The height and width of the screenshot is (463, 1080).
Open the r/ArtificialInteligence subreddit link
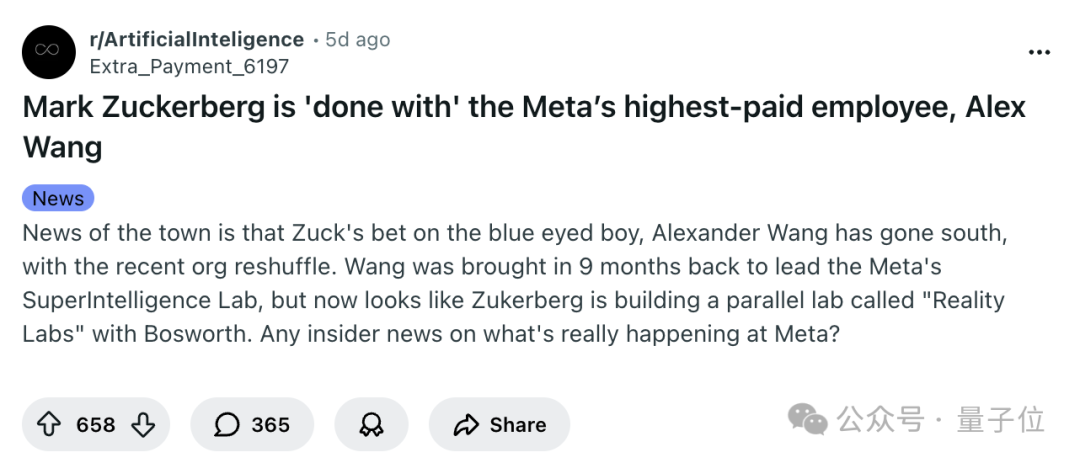(x=196, y=39)
